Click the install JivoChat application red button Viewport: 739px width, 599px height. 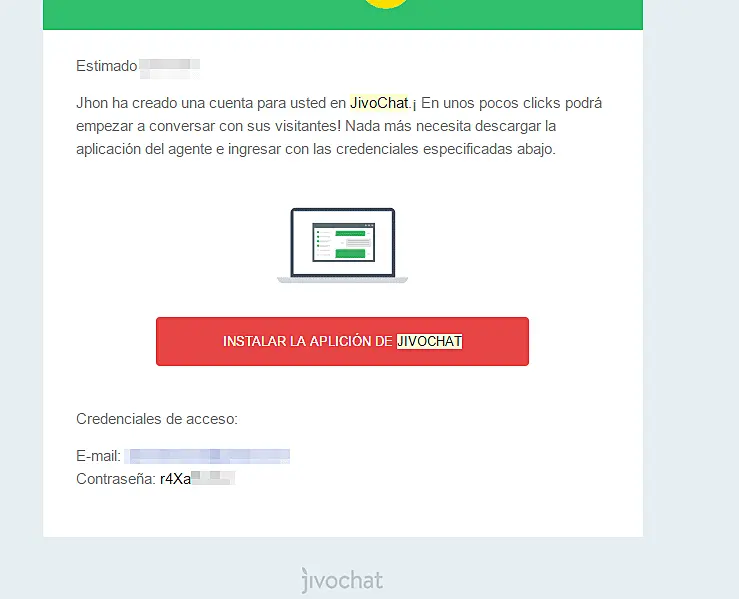point(342,341)
